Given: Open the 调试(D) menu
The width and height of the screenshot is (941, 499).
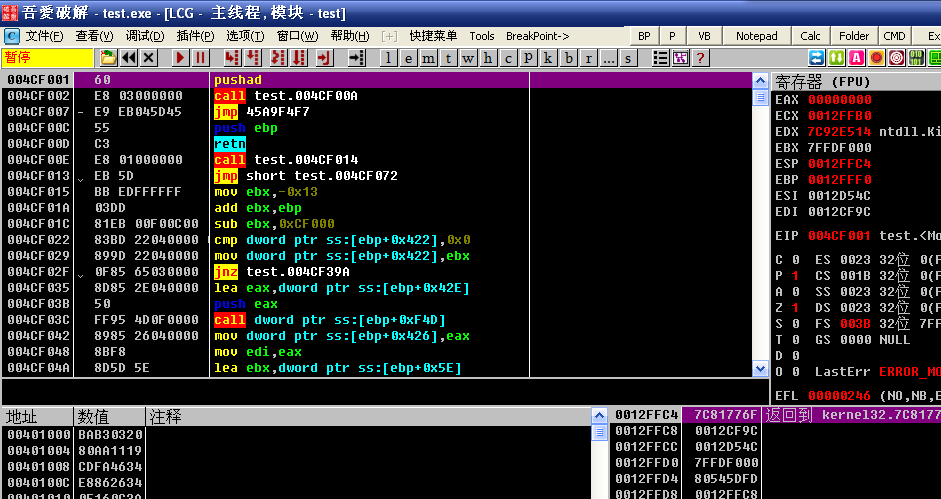Looking at the screenshot, I should pos(145,36).
